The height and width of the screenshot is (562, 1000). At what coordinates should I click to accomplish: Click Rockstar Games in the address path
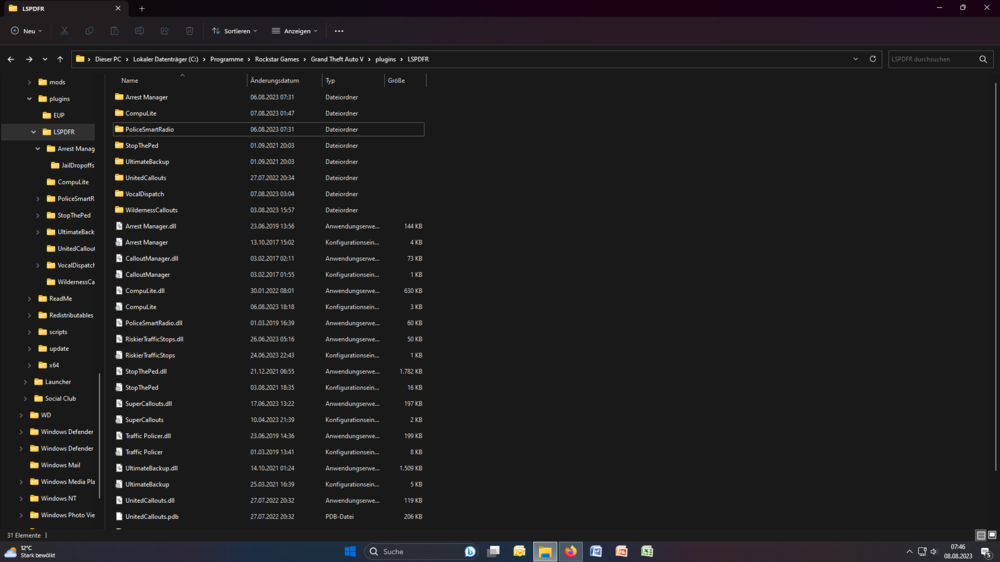[277, 59]
